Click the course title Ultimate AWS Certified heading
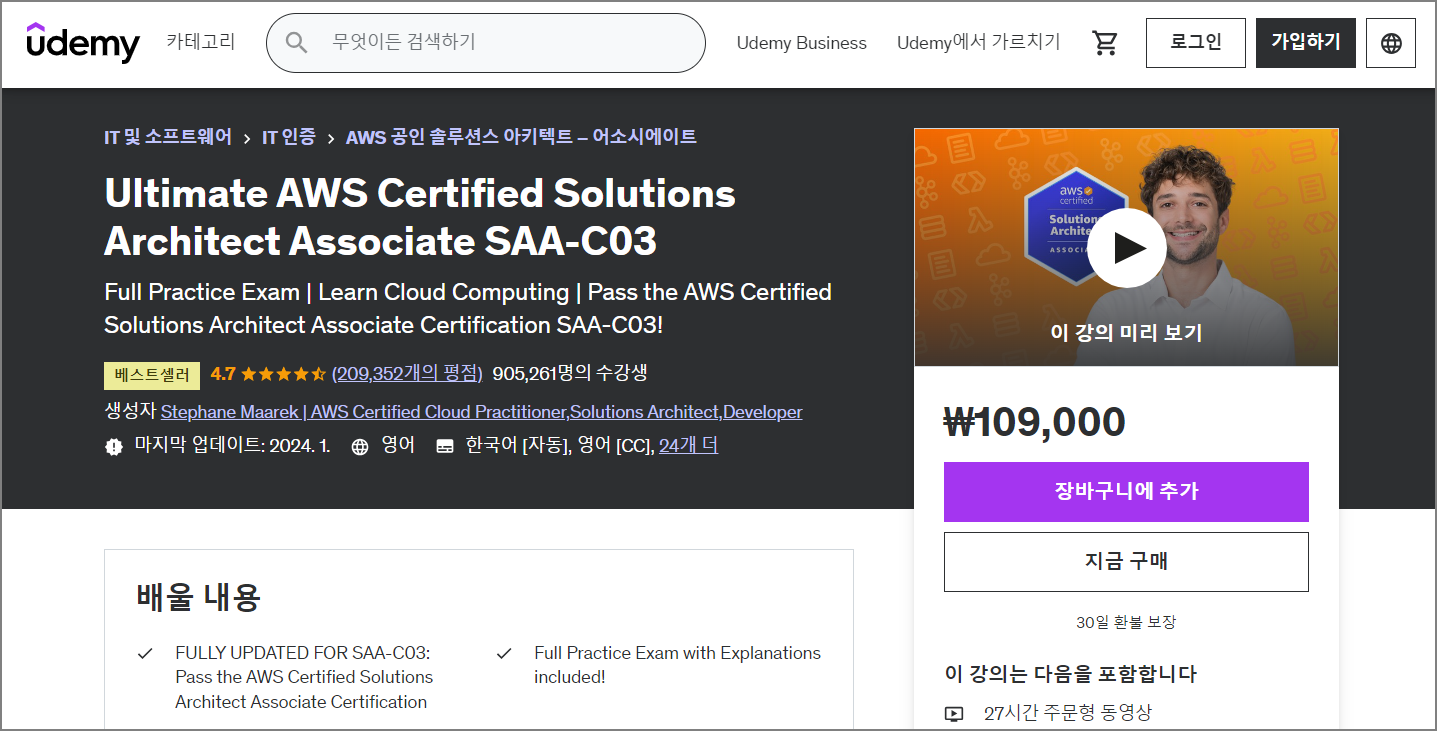This screenshot has width=1437, height=731. pos(420,217)
